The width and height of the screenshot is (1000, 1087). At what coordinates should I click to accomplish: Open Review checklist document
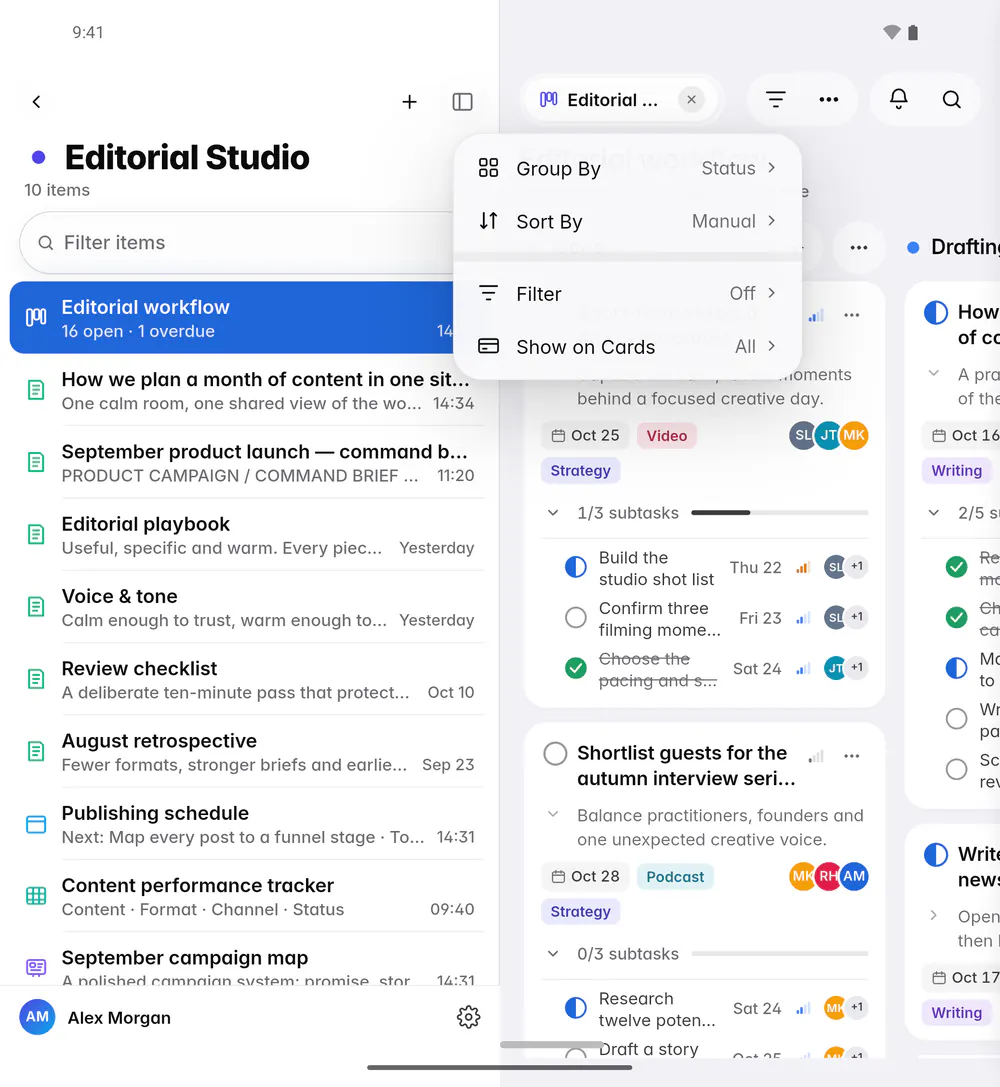[x=249, y=679]
